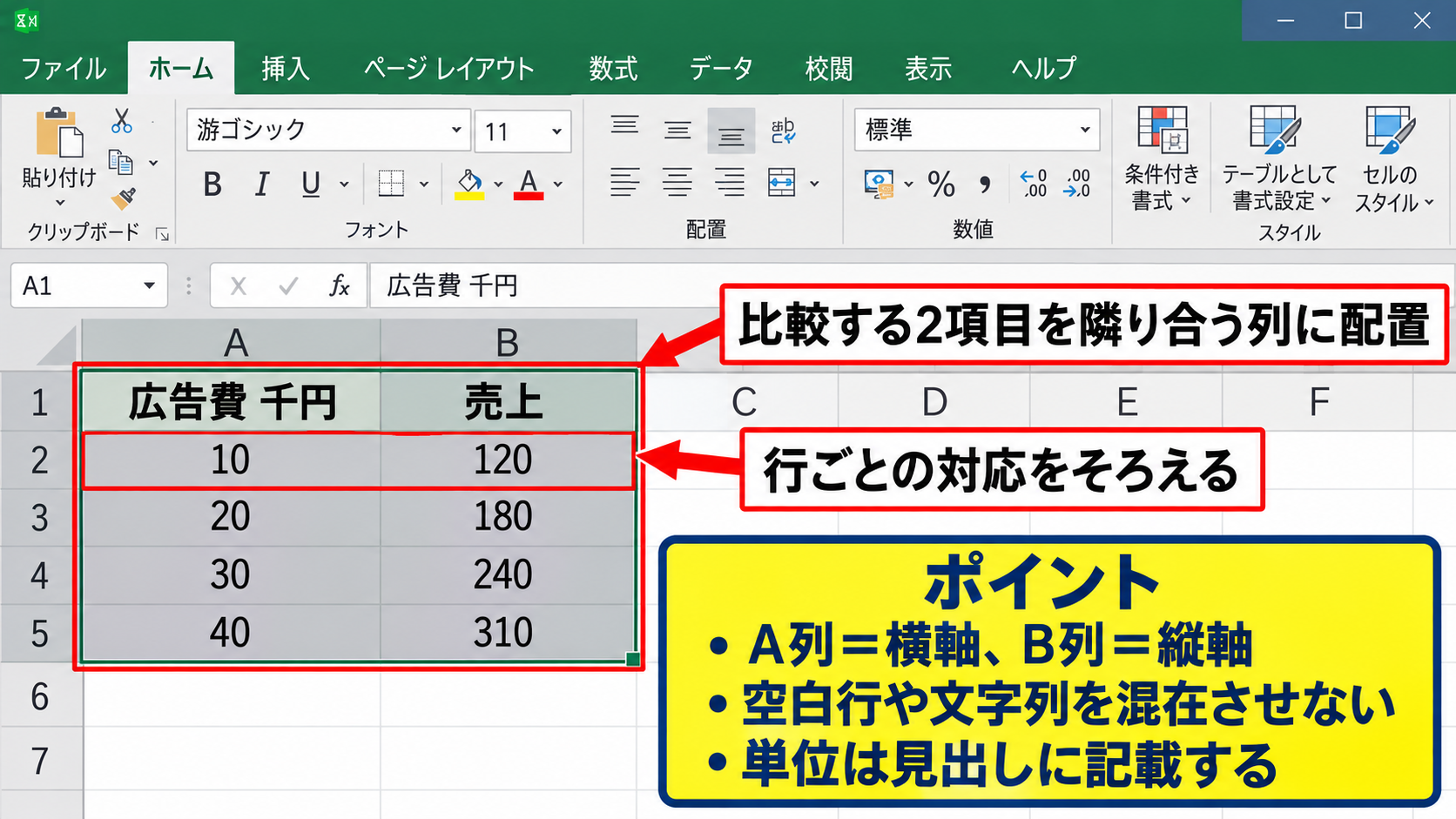
Task: Select cell containing 310
Action: click(507, 633)
